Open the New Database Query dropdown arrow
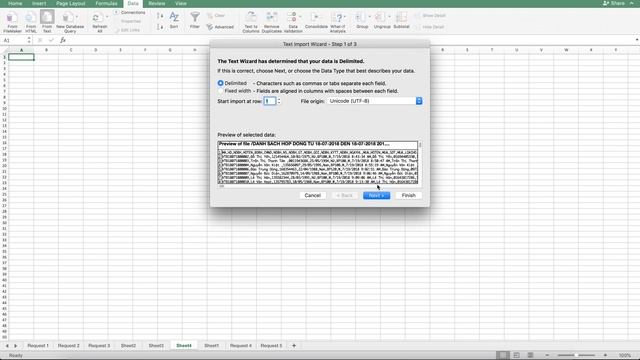 pyautogui.click(x=77, y=17)
